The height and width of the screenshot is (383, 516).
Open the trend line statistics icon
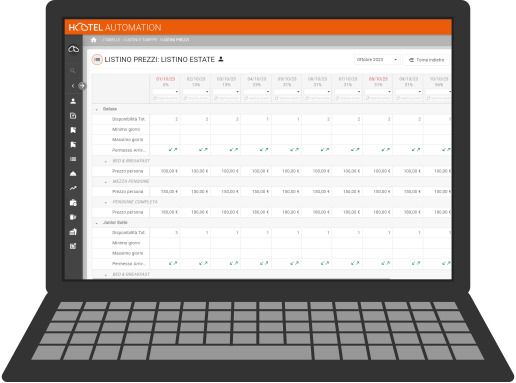(73, 188)
